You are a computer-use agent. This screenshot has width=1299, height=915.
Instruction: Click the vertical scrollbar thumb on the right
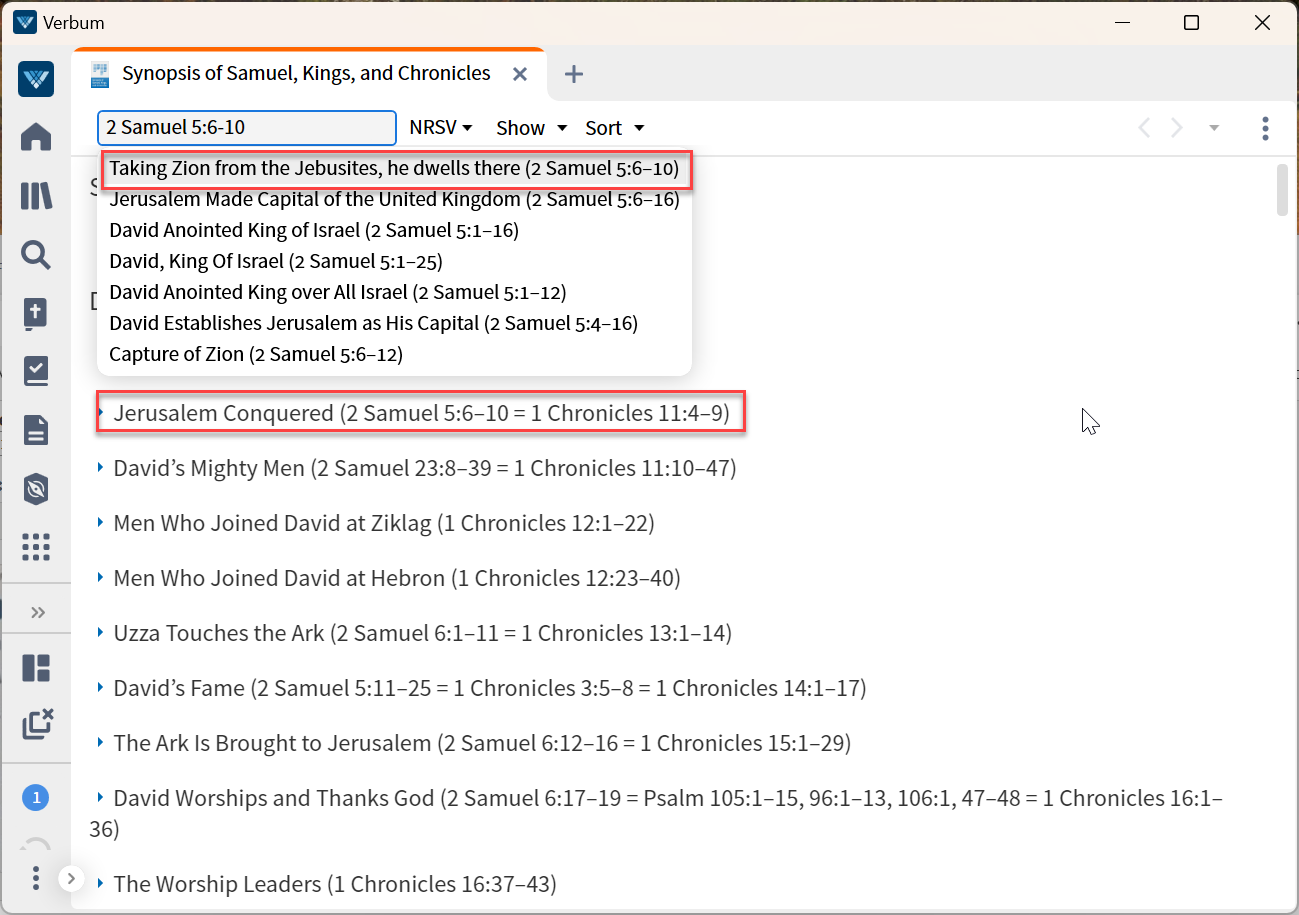tap(1283, 190)
